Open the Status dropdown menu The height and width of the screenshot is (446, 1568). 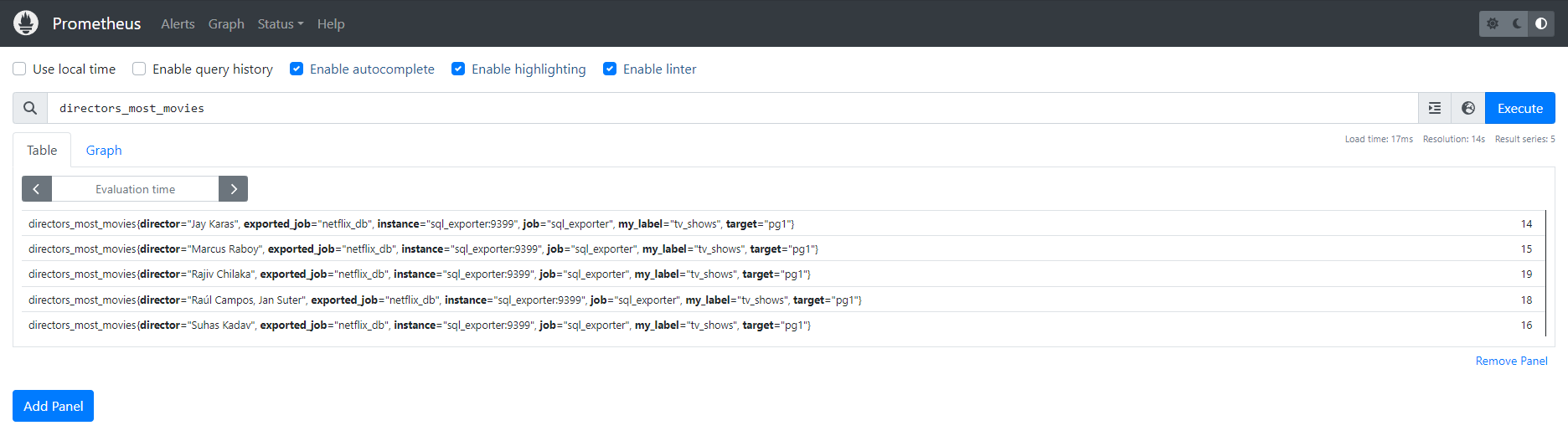tap(281, 23)
